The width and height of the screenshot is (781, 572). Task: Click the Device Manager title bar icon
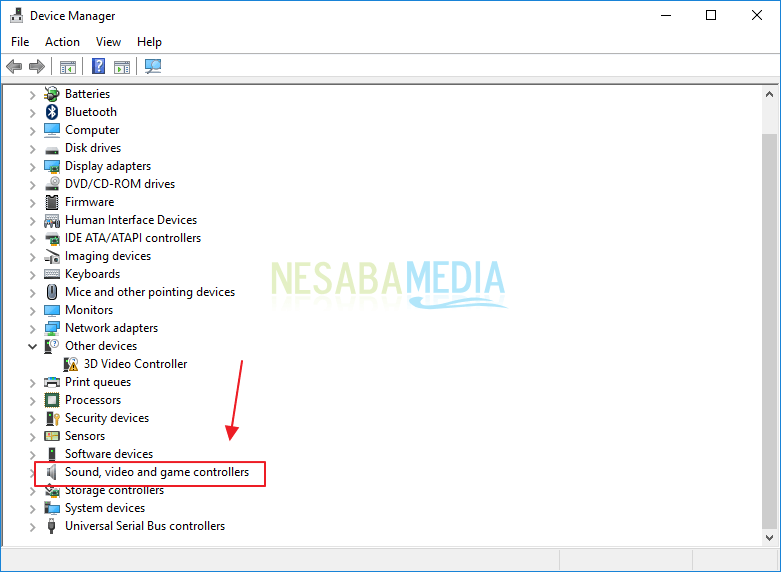tap(16, 15)
